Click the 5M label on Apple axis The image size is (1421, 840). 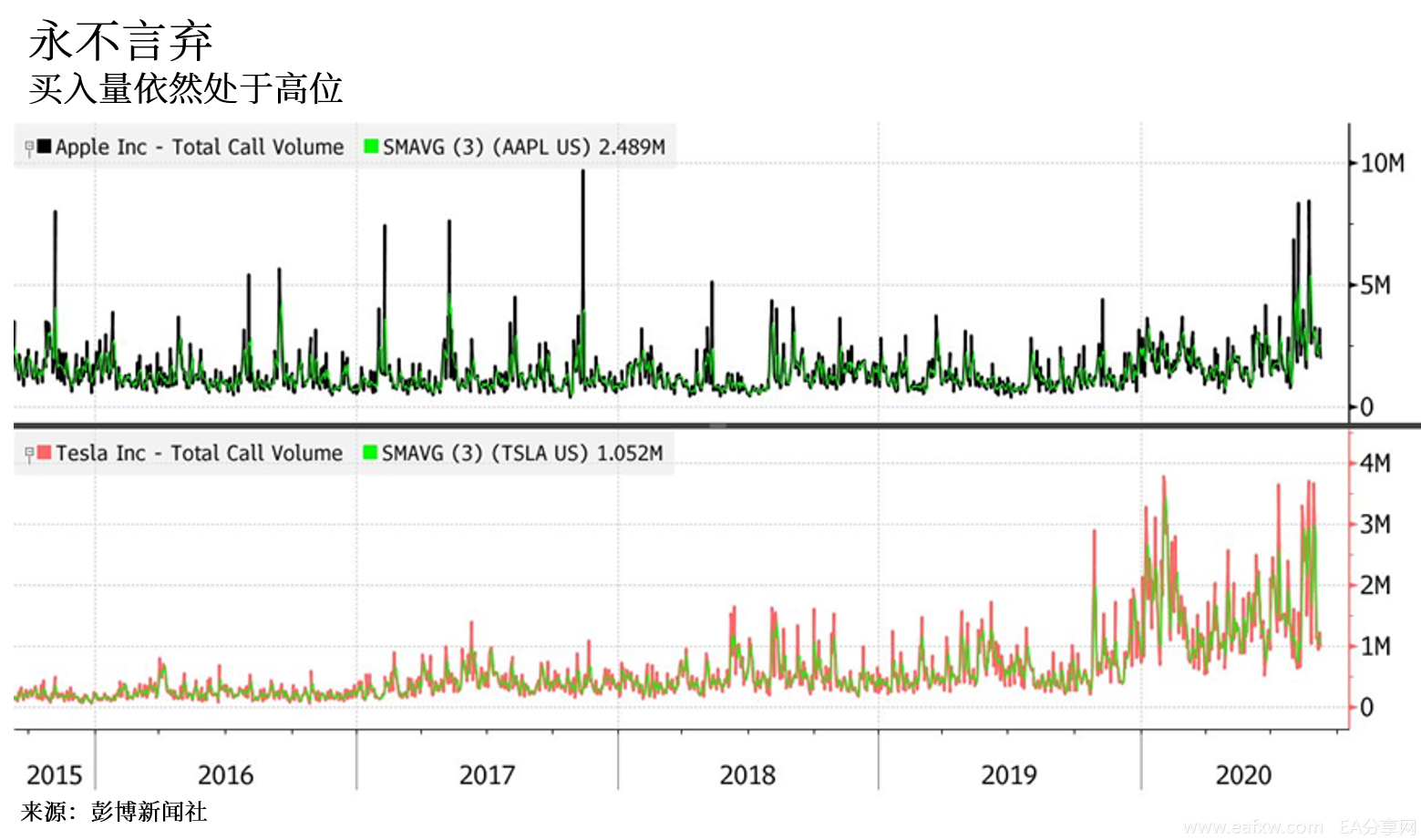point(1375,285)
